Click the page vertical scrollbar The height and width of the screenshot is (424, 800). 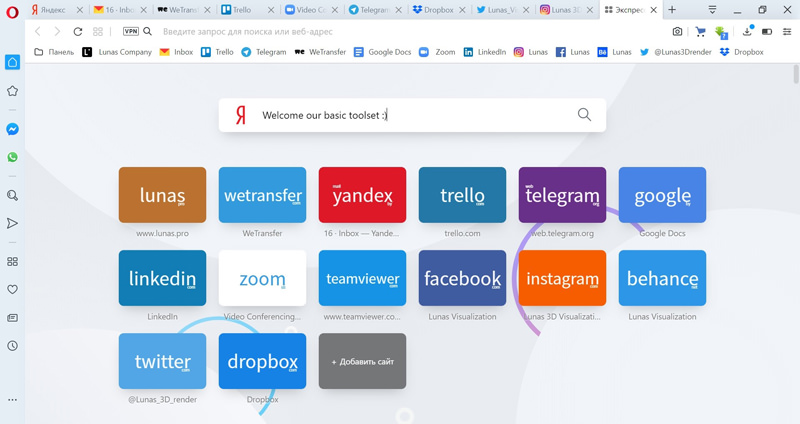[x=796, y=74]
